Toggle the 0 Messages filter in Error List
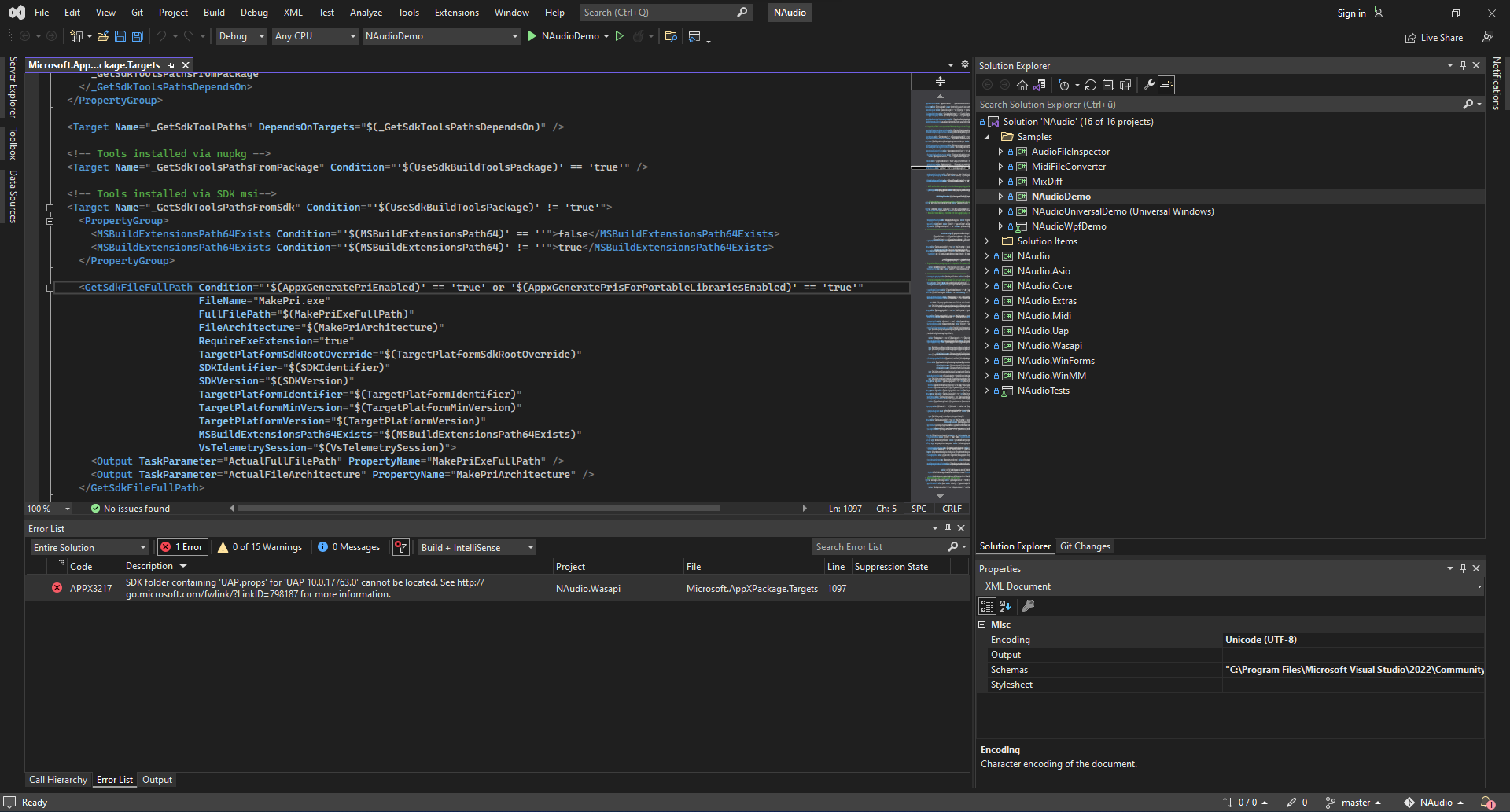1510x812 pixels. [x=349, y=546]
